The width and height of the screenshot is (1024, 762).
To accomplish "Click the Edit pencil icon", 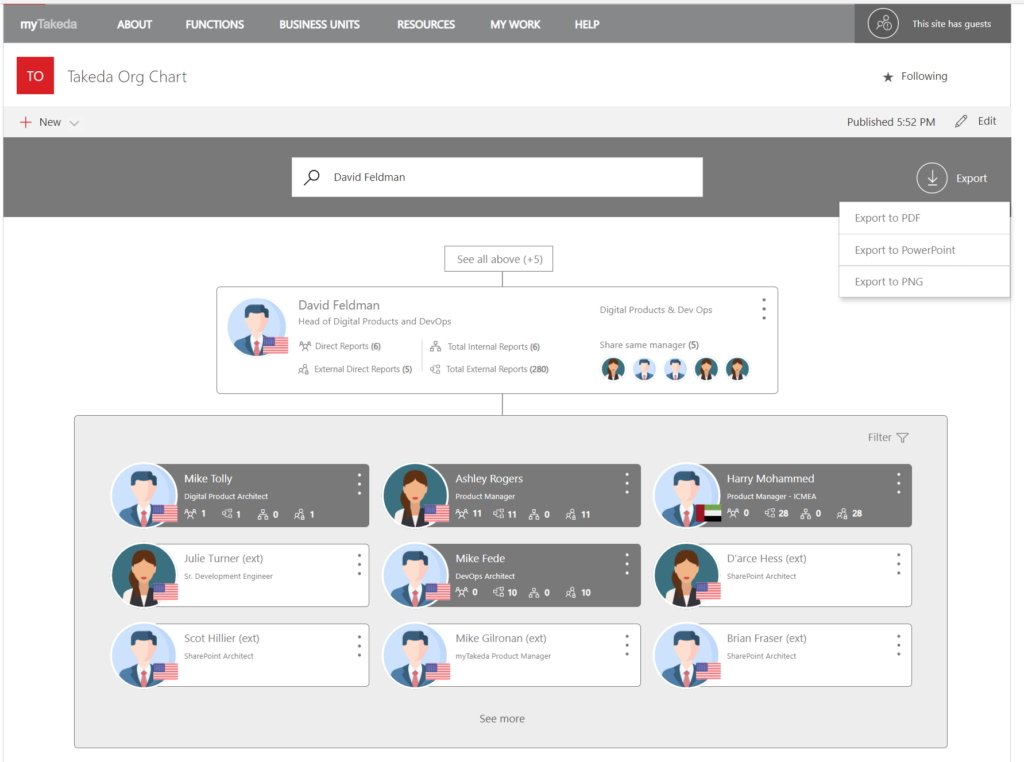I will [x=961, y=121].
